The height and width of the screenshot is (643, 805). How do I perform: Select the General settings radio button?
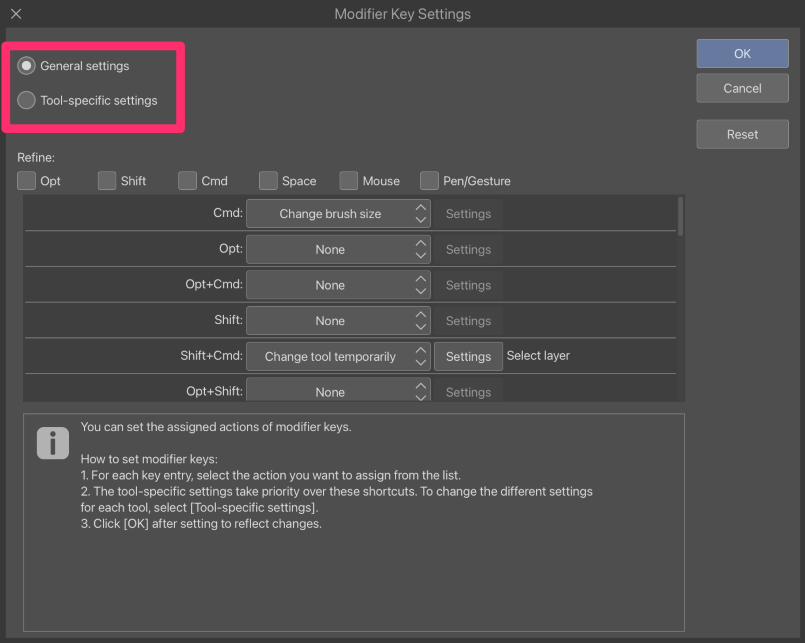(26, 66)
